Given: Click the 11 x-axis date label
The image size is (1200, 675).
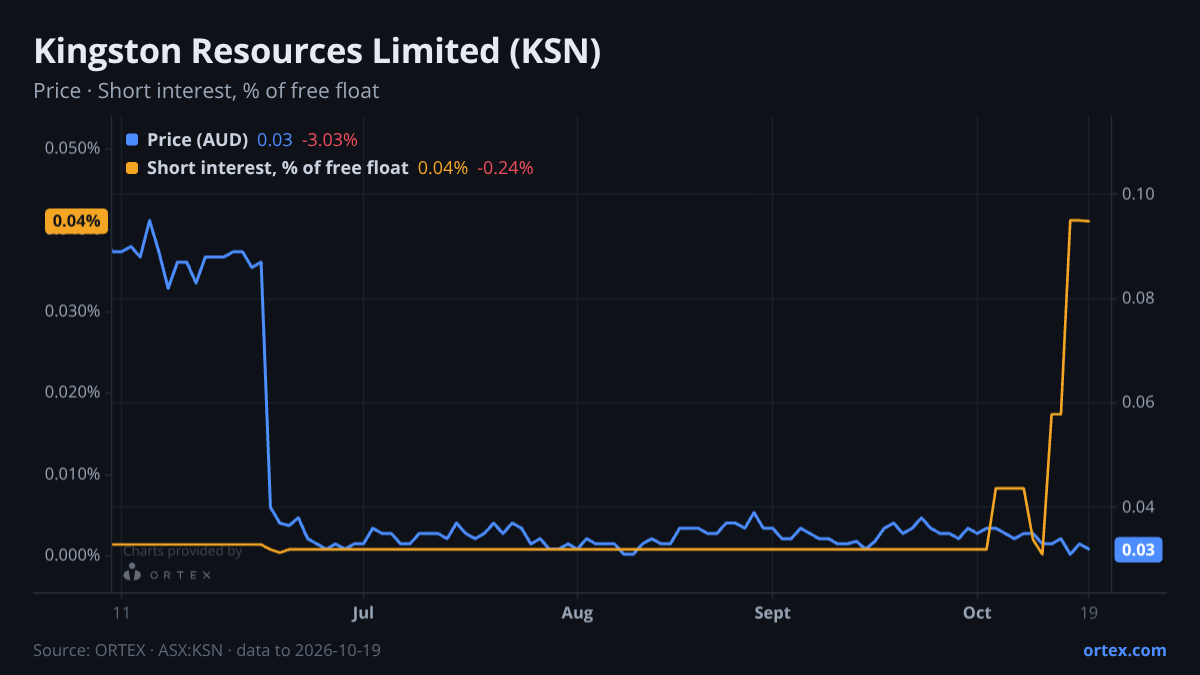Looking at the screenshot, I should pos(122,613).
